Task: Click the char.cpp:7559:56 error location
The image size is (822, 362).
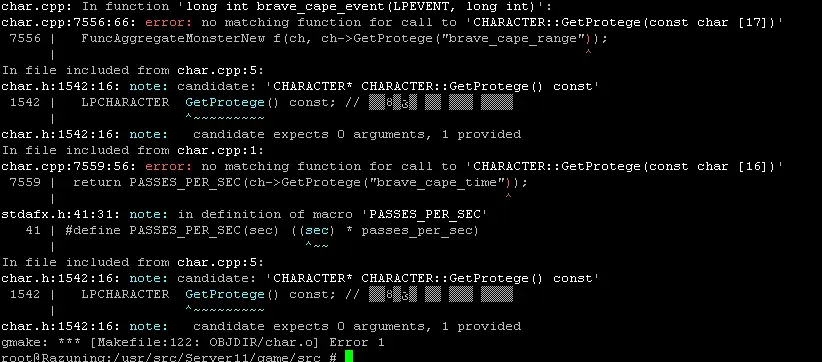Action: pyautogui.click(x=70, y=167)
